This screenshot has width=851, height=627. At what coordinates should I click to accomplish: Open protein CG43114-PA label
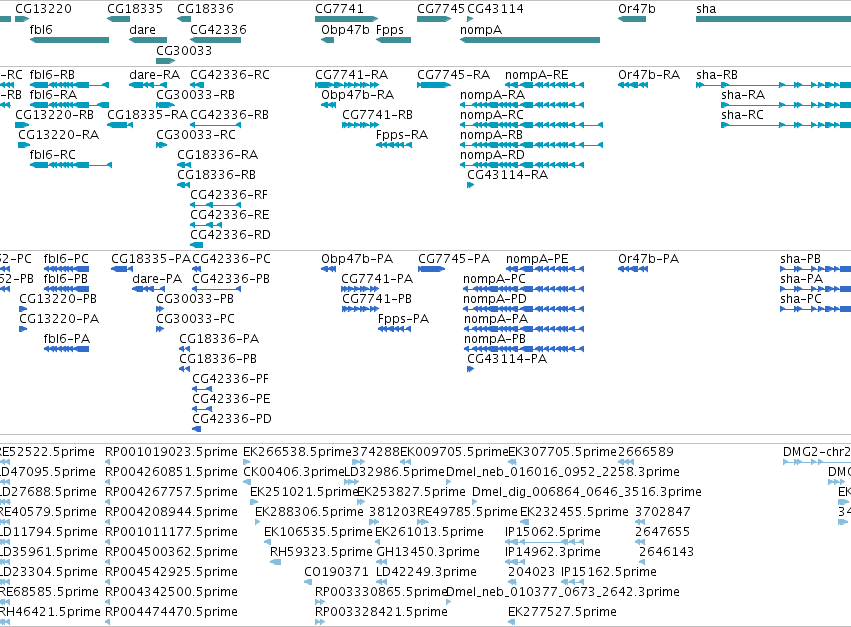click(507, 359)
